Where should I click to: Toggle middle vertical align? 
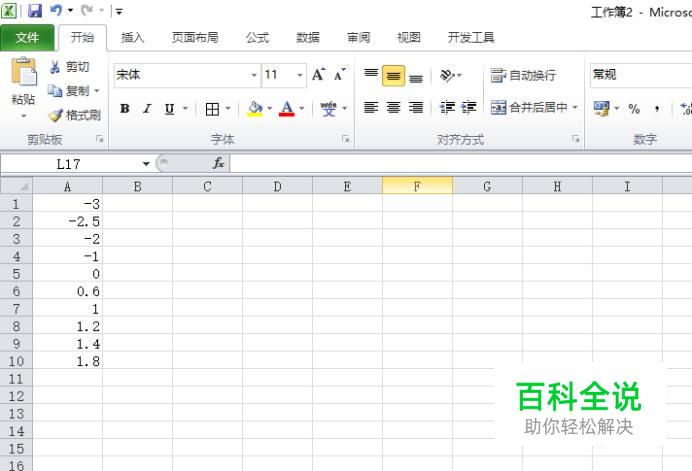393,75
